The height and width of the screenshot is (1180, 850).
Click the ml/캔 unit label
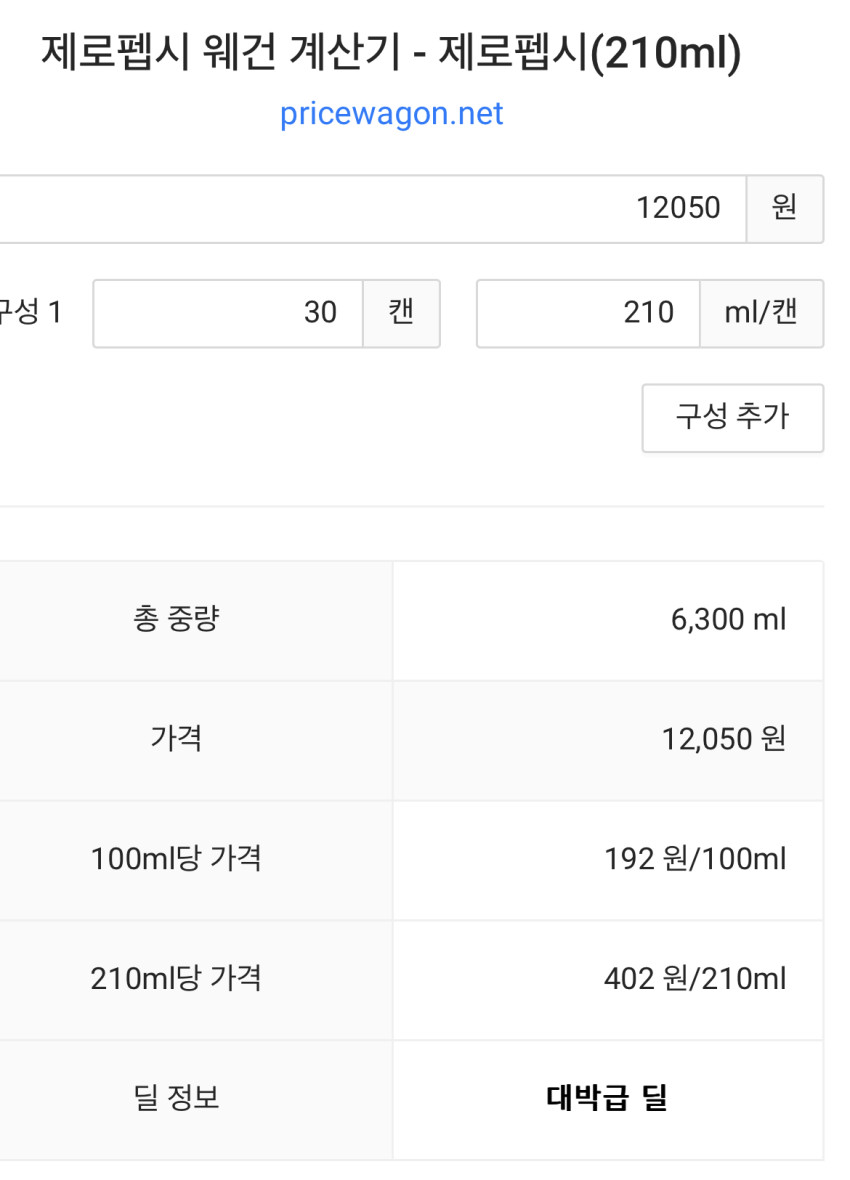(761, 313)
